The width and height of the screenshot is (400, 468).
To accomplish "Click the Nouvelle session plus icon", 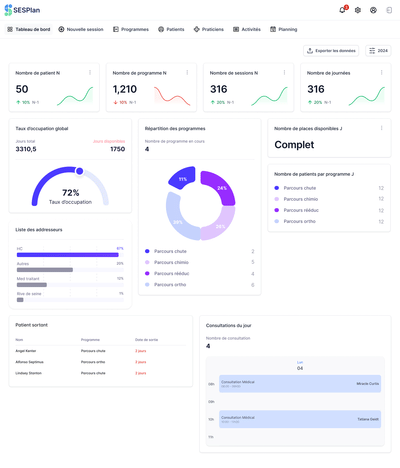I will (x=61, y=29).
